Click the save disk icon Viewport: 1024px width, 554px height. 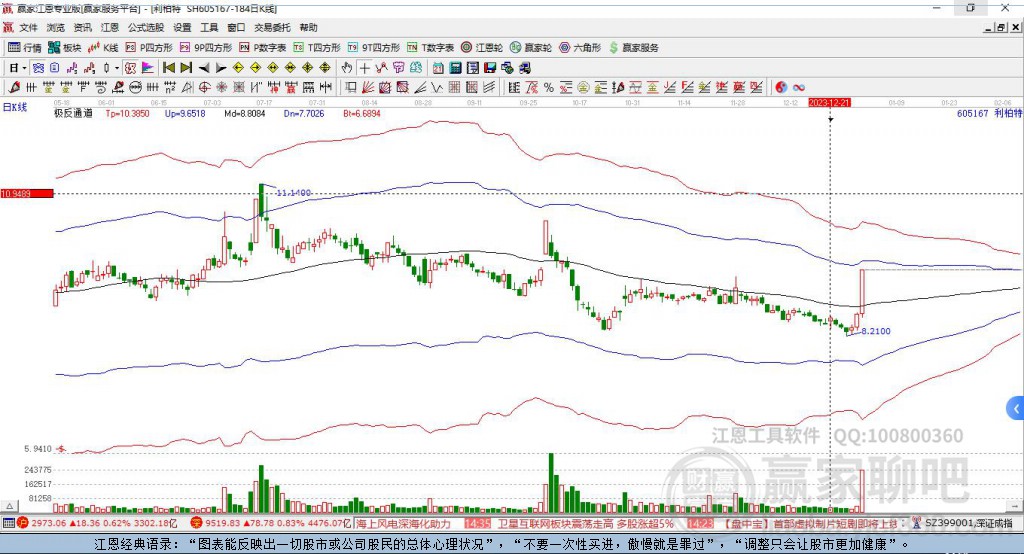(490, 68)
